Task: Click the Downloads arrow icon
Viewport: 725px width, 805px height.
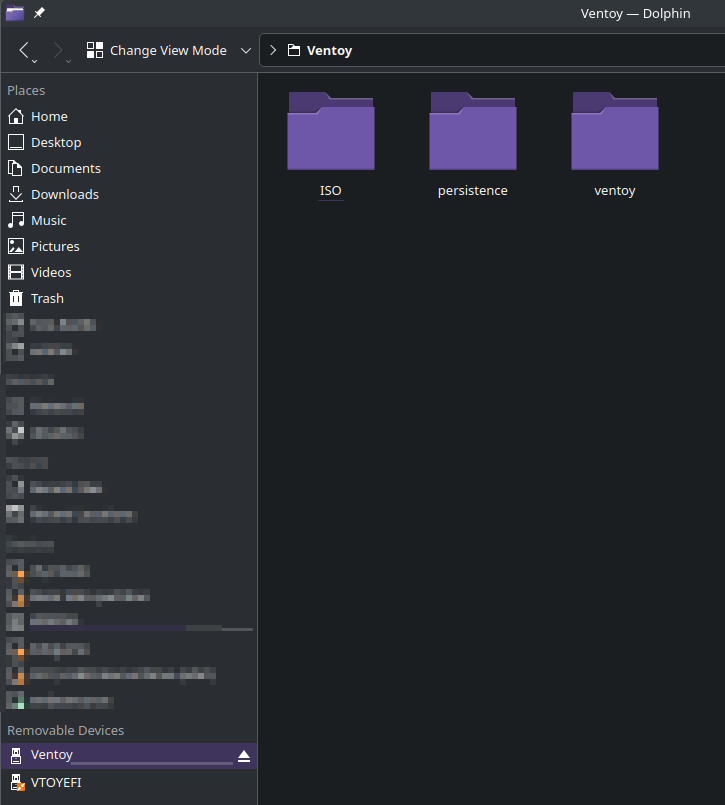Action: pyautogui.click(x=16, y=194)
